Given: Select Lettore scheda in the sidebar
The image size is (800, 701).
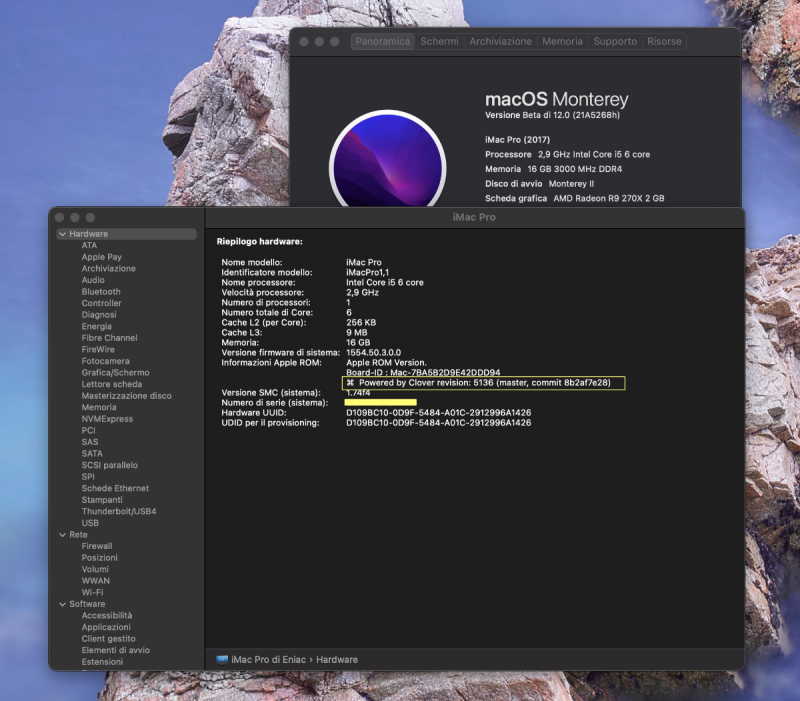Looking at the screenshot, I should tap(112, 384).
